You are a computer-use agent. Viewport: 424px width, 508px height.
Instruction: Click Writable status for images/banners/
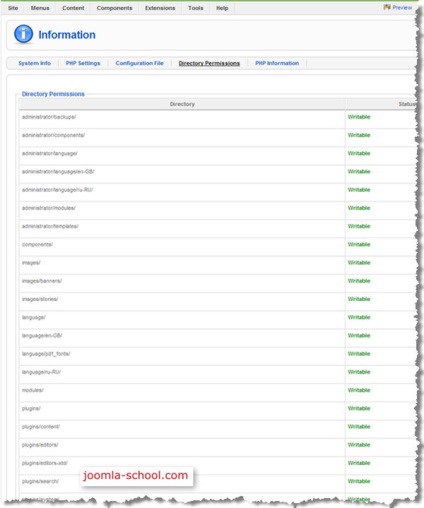[x=359, y=281]
